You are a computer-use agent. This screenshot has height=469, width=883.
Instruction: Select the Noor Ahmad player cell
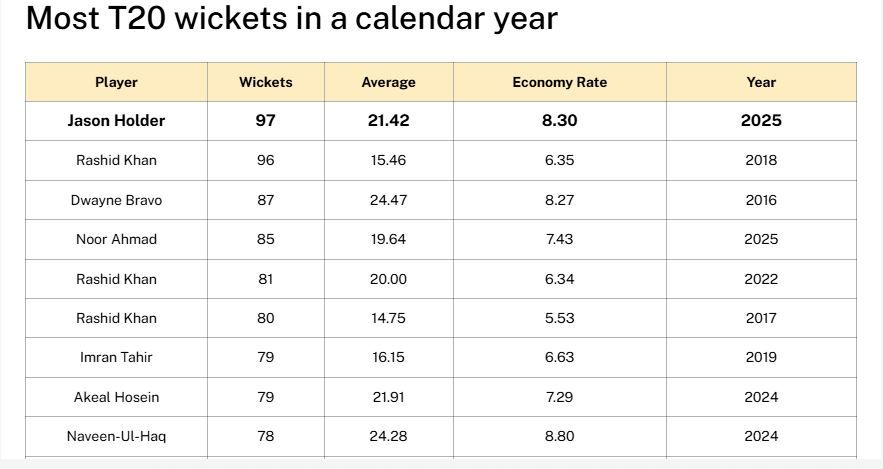pos(116,239)
